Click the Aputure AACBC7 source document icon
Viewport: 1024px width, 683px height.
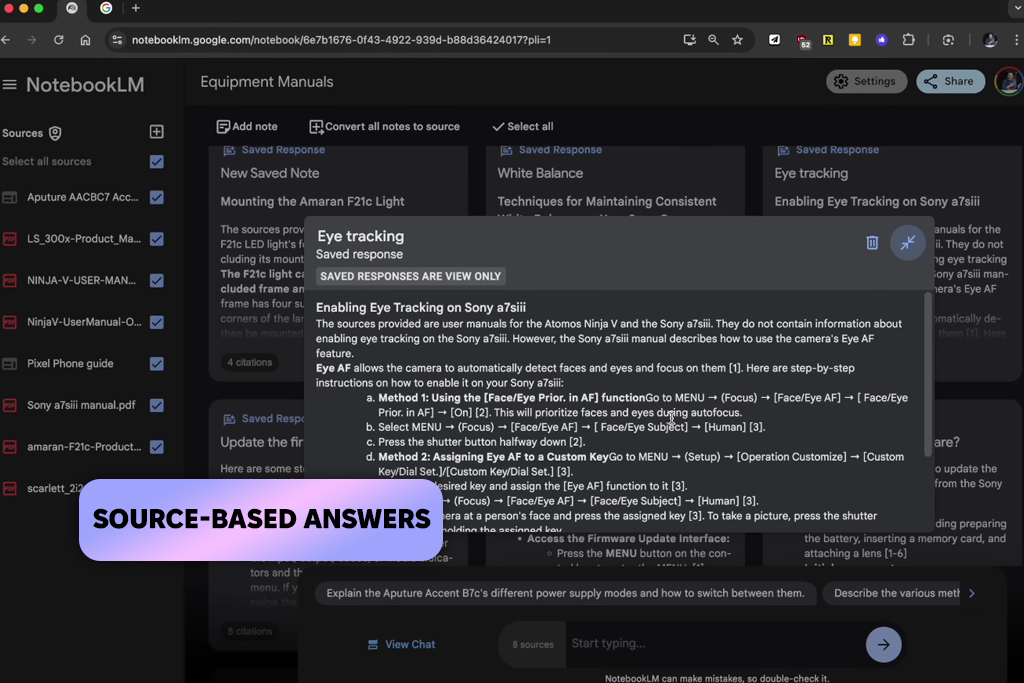tap(10, 197)
